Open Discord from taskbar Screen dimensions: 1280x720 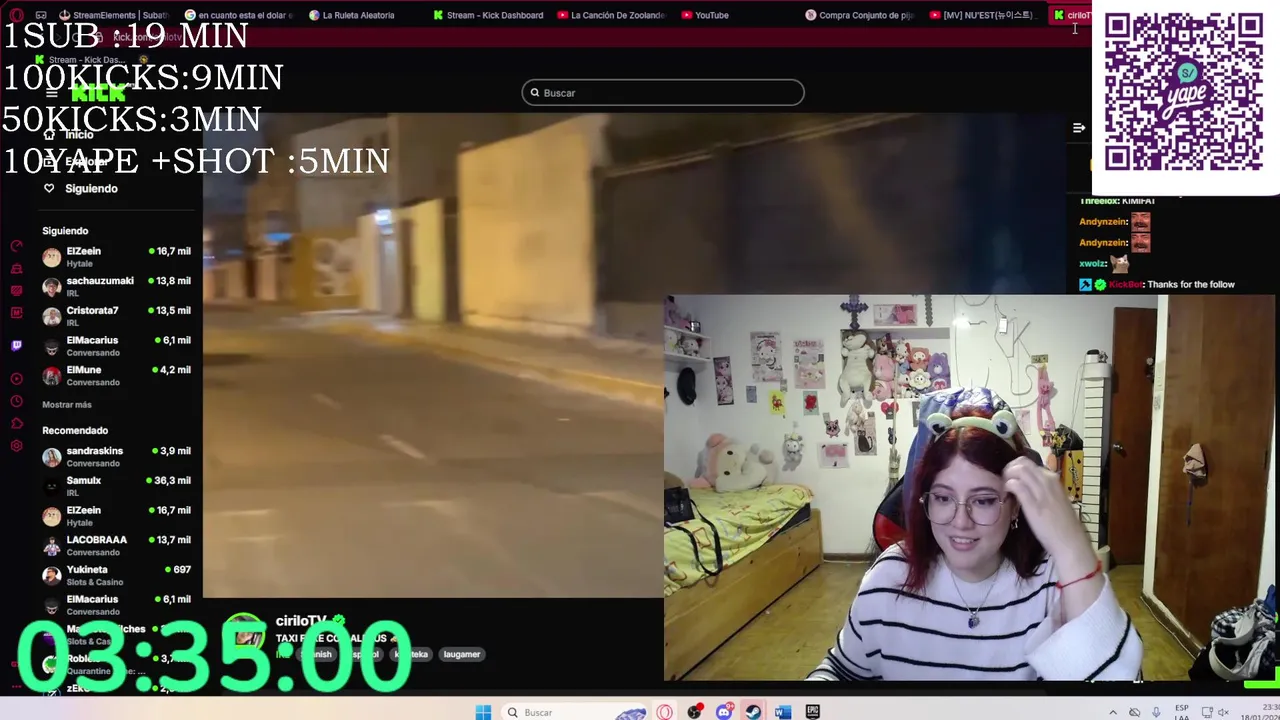click(724, 712)
